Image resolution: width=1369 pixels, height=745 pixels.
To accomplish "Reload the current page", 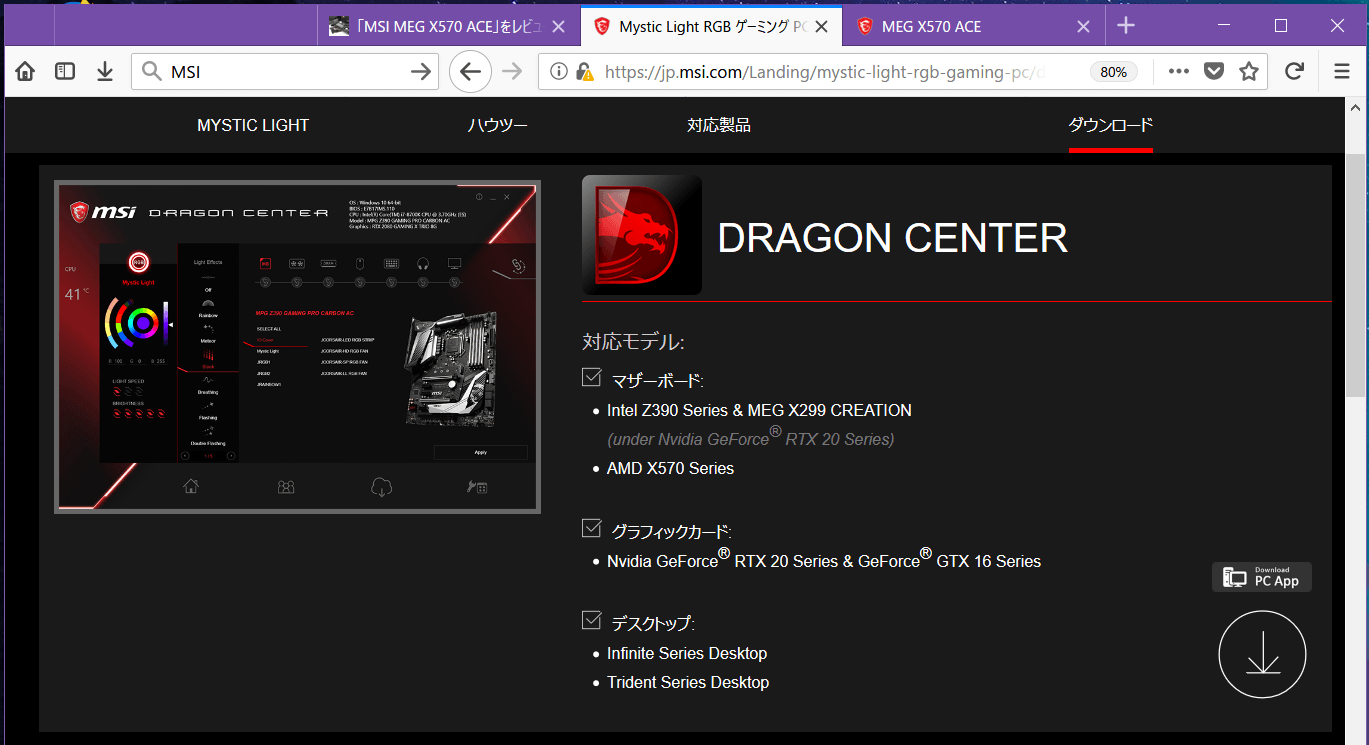I will [1294, 72].
